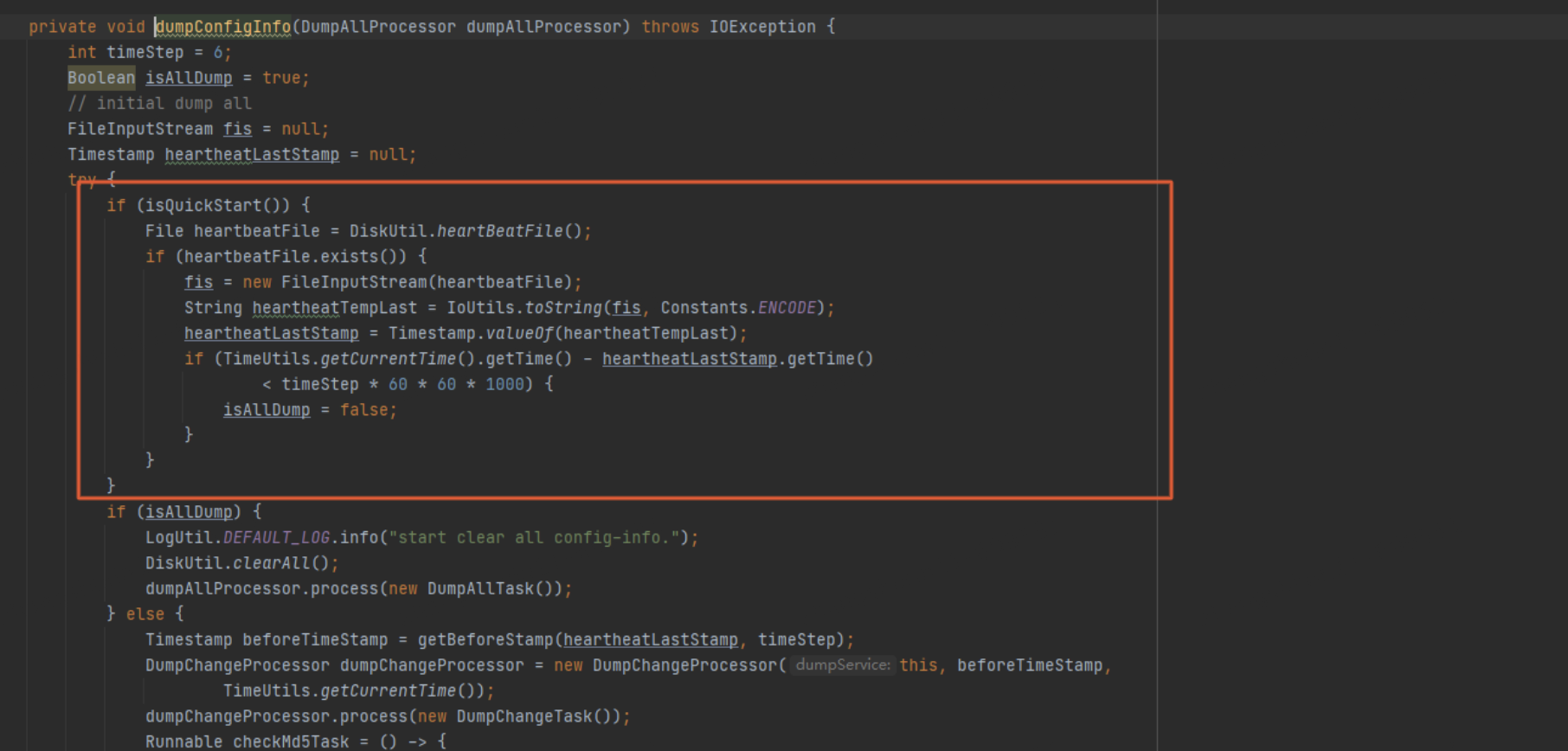Click the IOException exception type

(762, 27)
